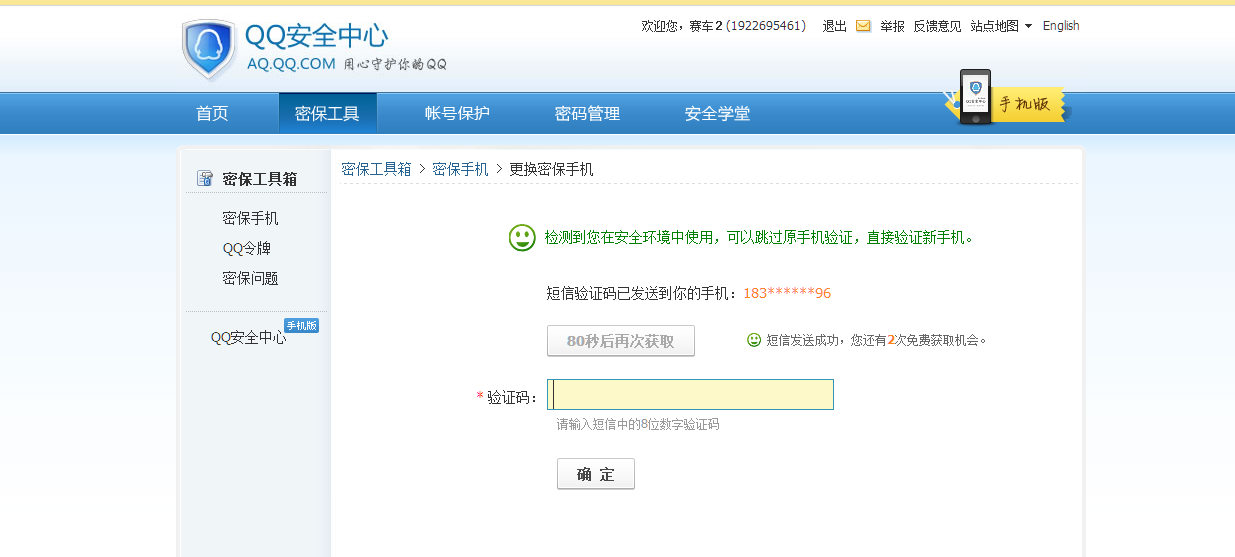1235x557 pixels.
Task: Click the 请输入短信中的8位数字验证码 hint text
Action: [638, 424]
